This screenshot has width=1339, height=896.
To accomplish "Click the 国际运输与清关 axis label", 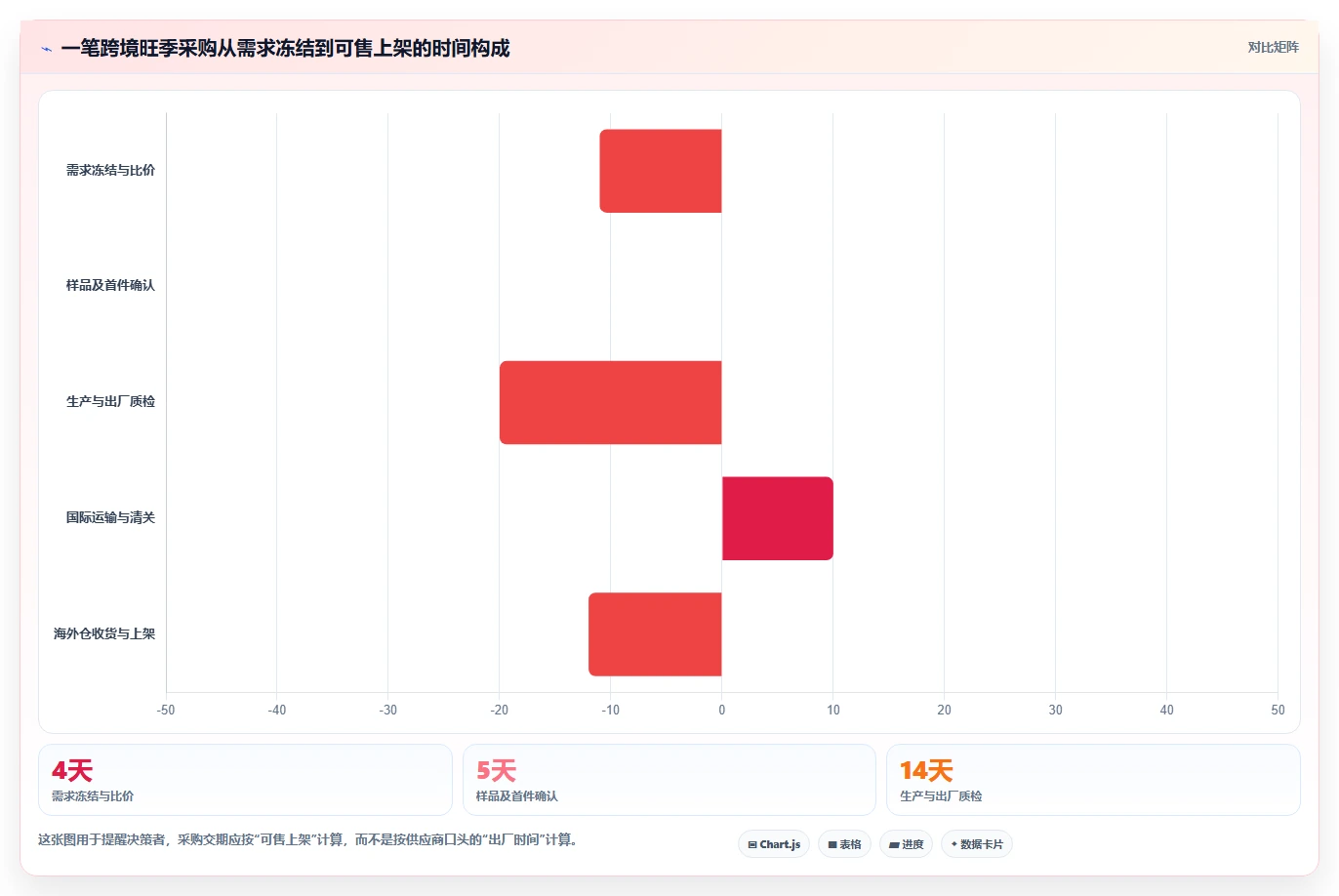I will pyautogui.click(x=110, y=517).
